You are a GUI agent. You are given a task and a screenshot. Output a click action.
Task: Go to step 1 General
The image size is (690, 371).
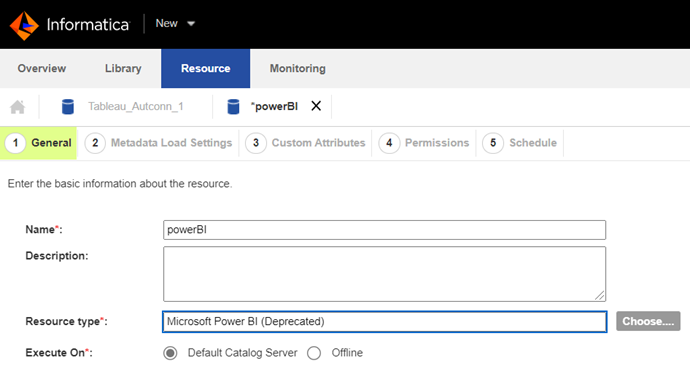(38, 143)
